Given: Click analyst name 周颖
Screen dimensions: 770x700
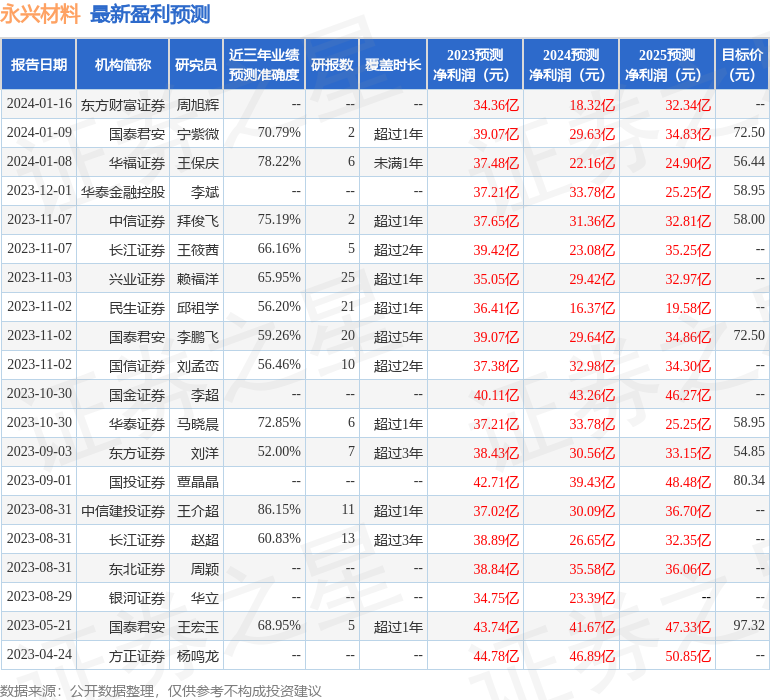Looking at the screenshot, I should pos(205,568).
